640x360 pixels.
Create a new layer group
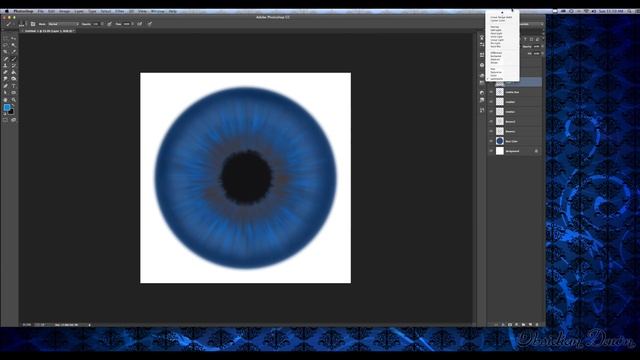click(524, 324)
